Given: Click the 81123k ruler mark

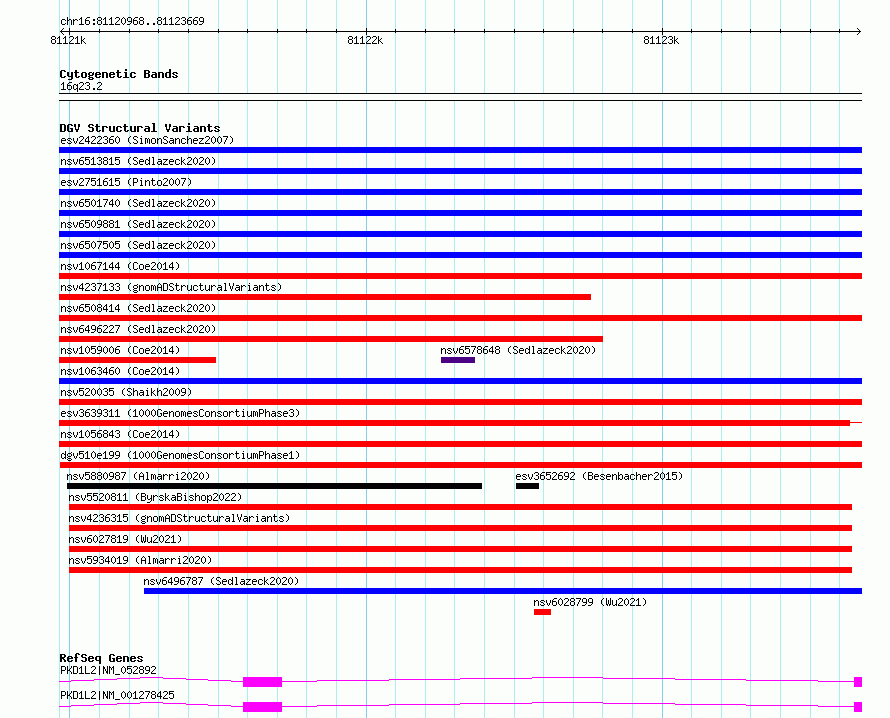Looking at the screenshot, I should [661, 40].
